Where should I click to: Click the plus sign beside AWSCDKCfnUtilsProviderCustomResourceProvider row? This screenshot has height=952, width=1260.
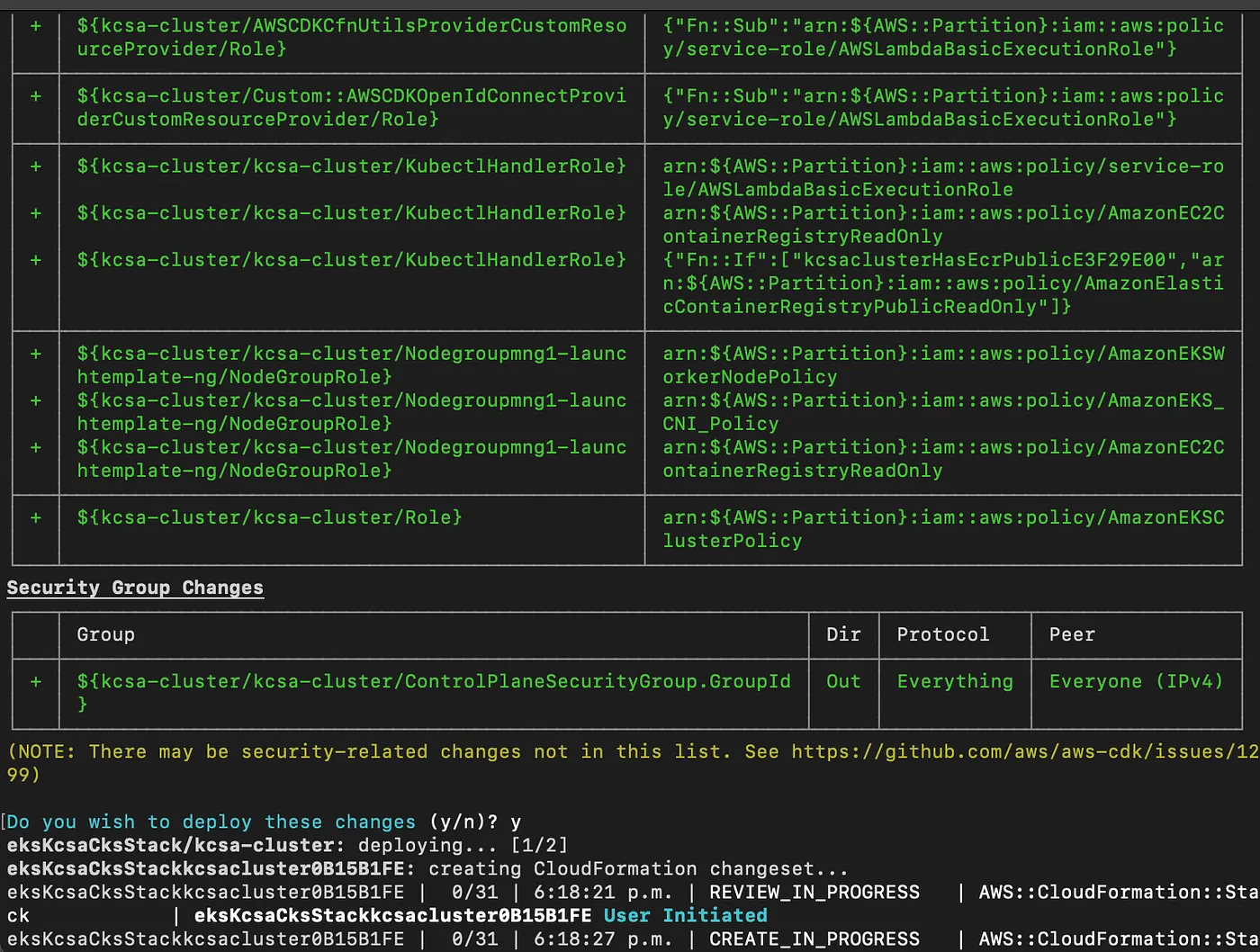pyautogui.click(x=36, y=26)
